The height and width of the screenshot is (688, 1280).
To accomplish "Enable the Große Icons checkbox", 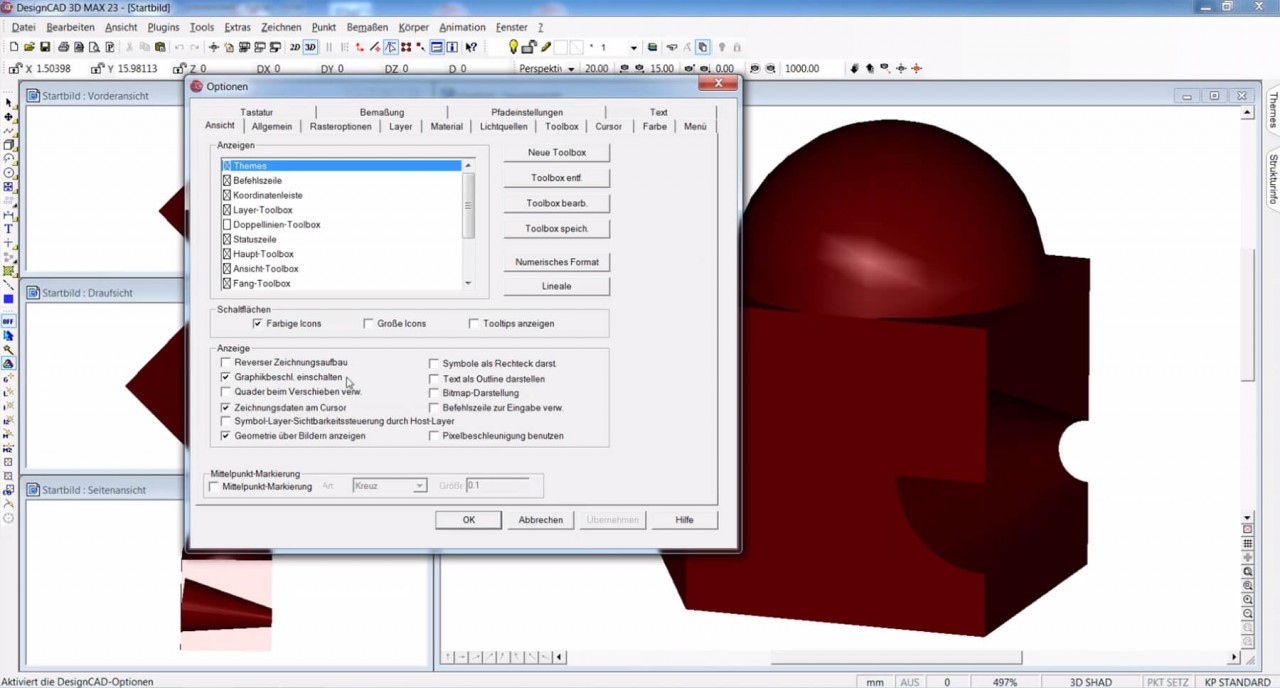I will pyautogui.click(x=368, y=323).
